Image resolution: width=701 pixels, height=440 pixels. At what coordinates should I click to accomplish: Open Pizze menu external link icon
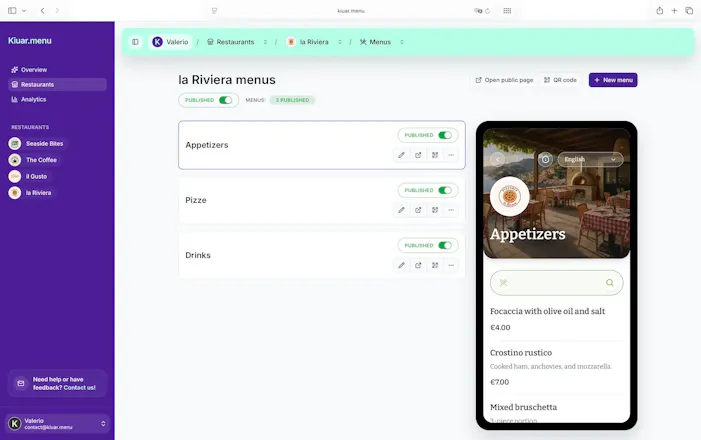click(x=418, y=210)
